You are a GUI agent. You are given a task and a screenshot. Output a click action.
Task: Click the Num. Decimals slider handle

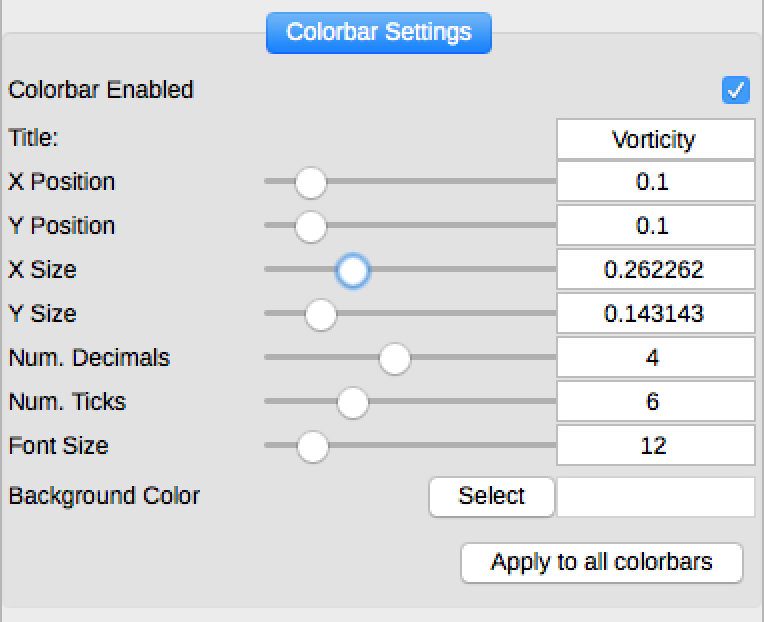pos(395,358)
